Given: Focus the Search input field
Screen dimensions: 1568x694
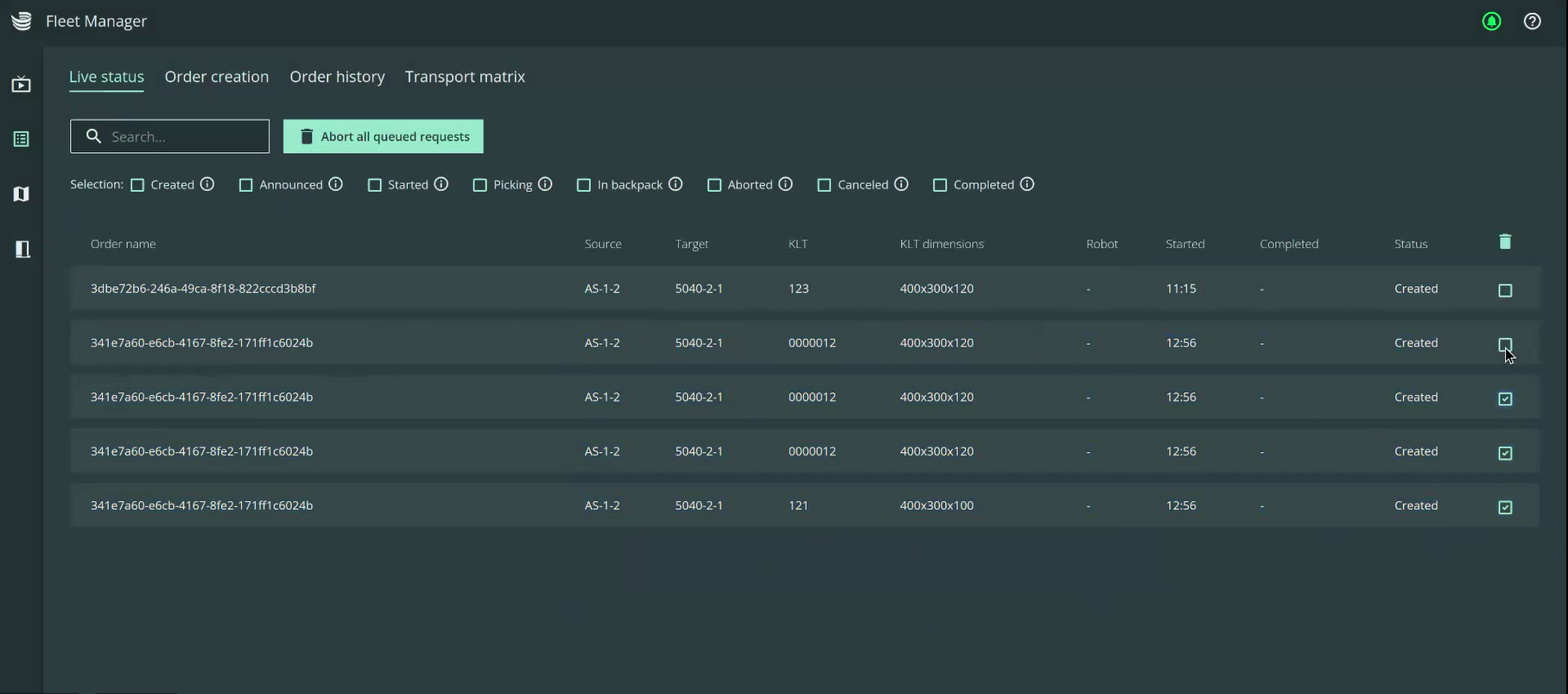Looking at the screenshot, I should (x=170, y=137).
